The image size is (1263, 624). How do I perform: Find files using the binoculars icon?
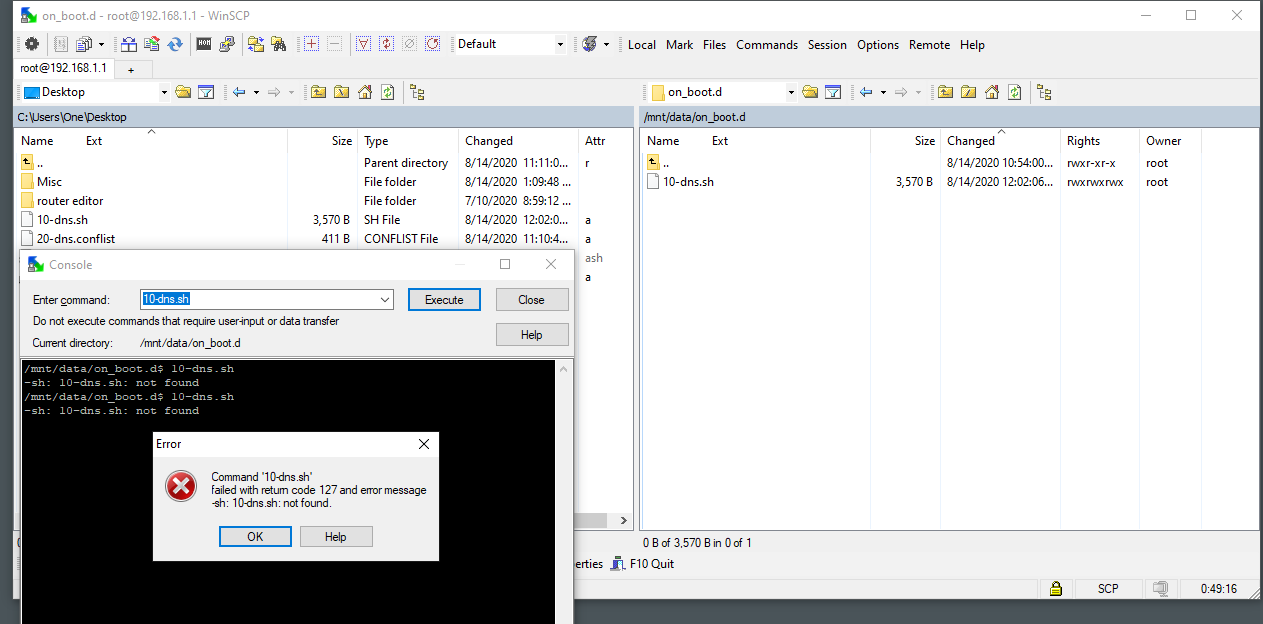[281, 45]
